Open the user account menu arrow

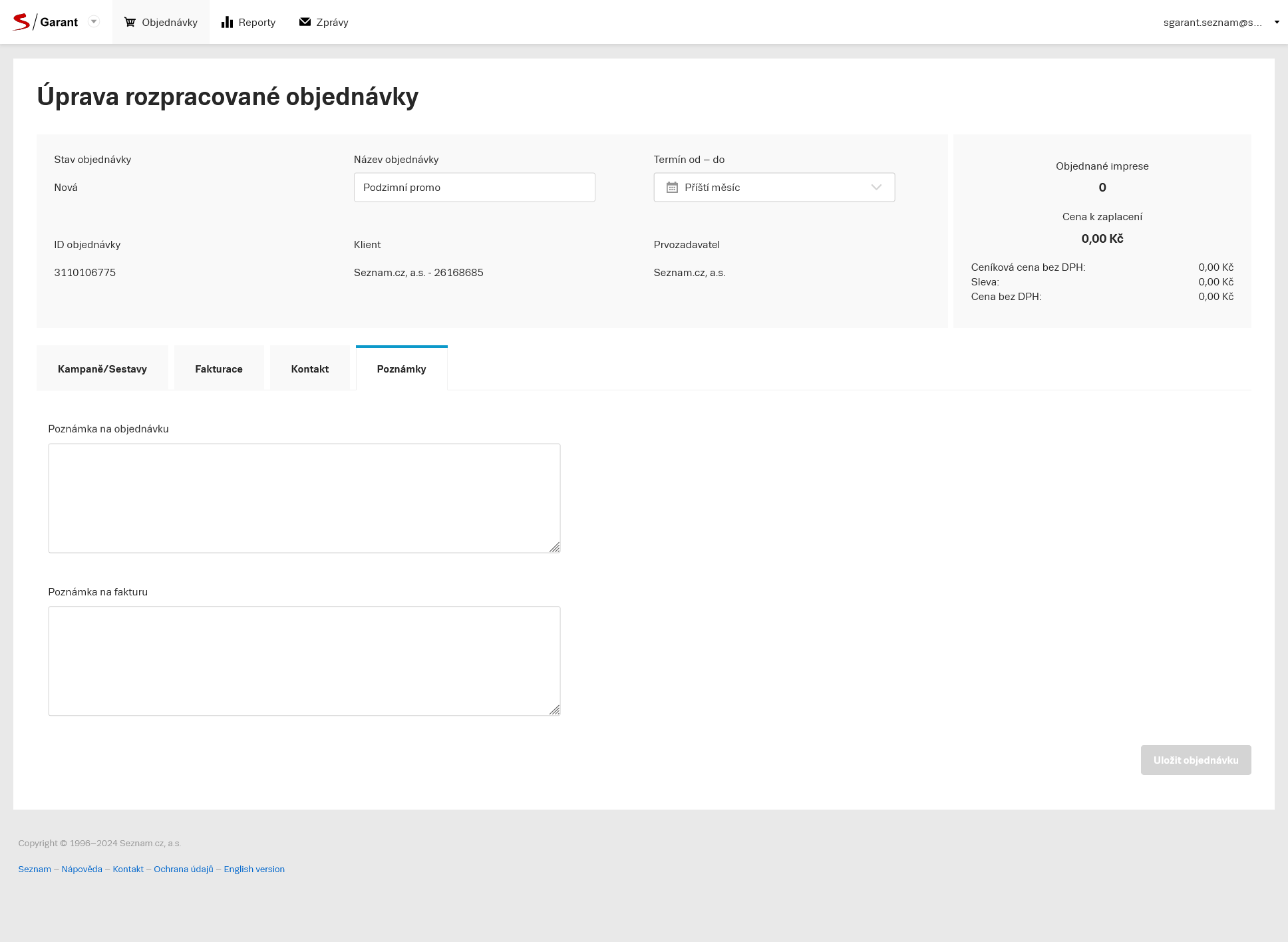pos(1277,22)
